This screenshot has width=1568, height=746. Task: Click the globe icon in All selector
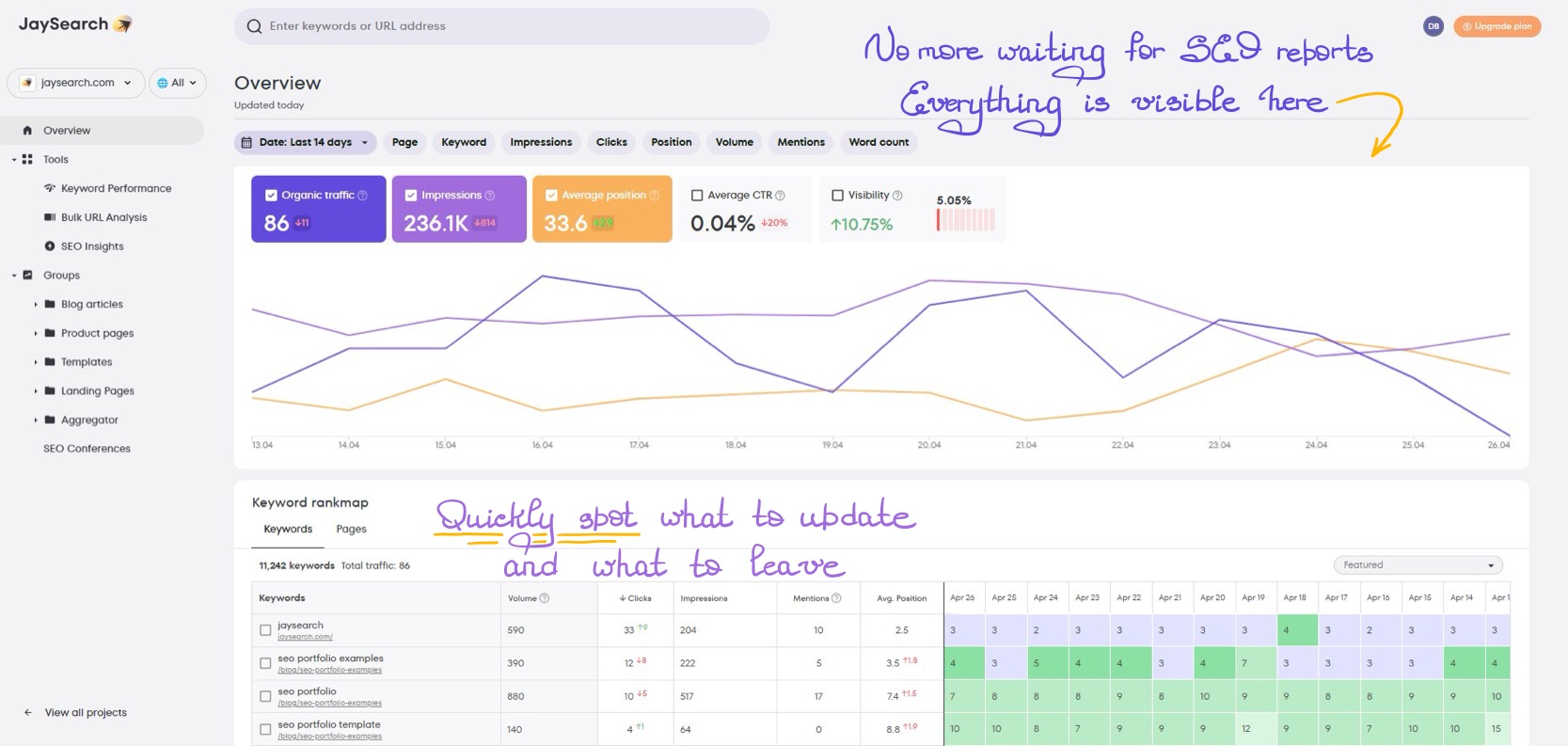163,83
